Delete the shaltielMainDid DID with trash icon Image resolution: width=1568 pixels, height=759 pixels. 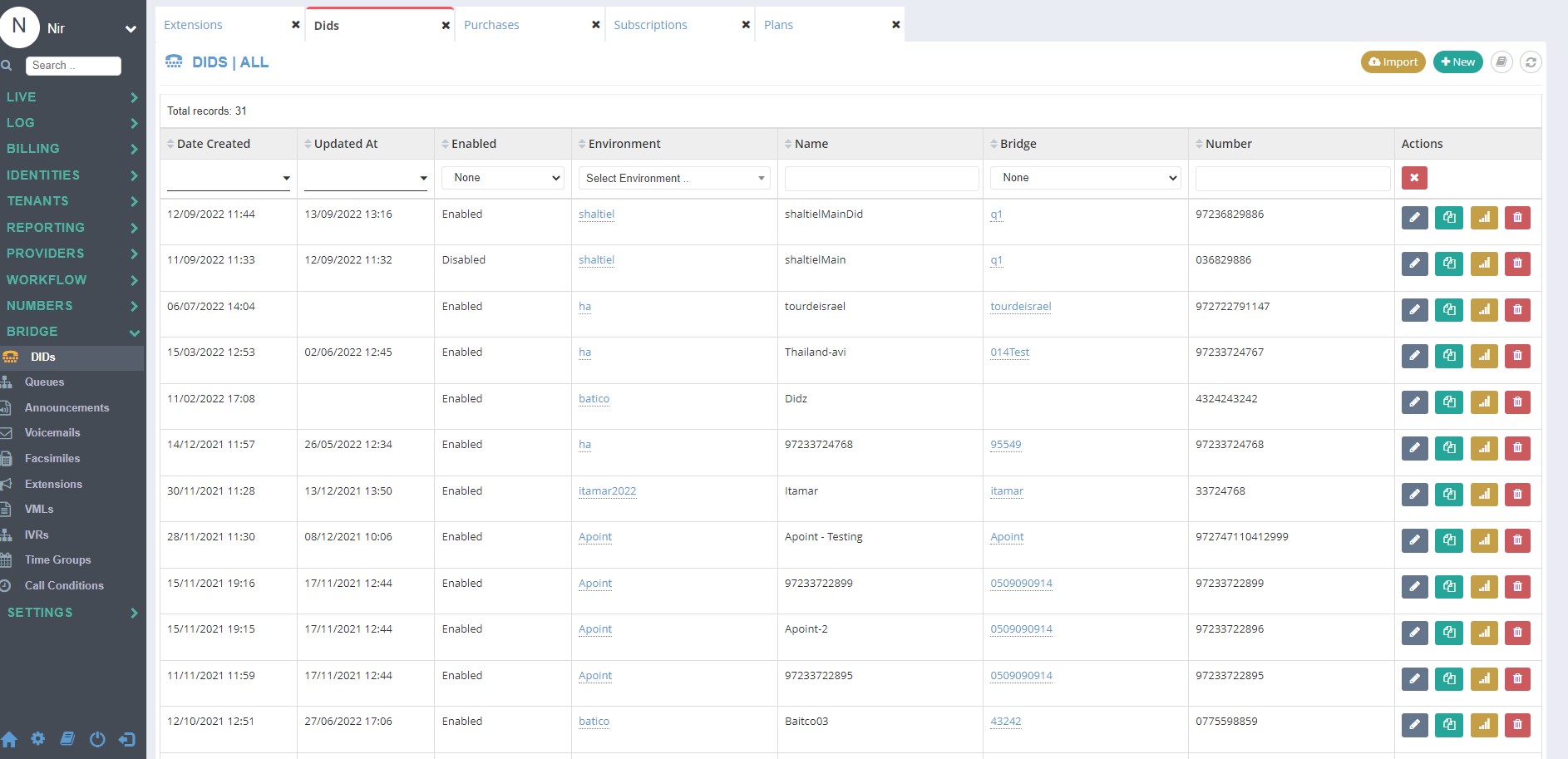[1517, 218]
